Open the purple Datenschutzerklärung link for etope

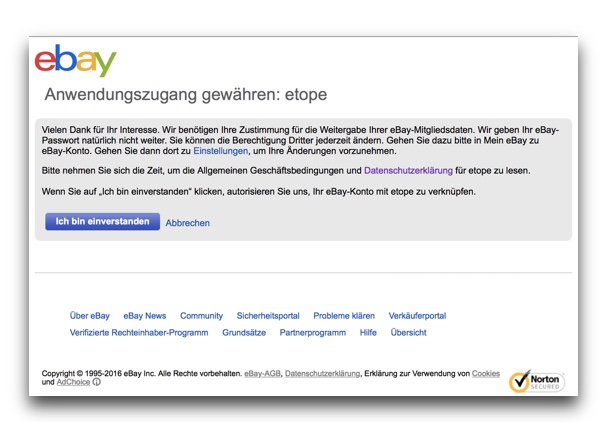coord(408,170)
